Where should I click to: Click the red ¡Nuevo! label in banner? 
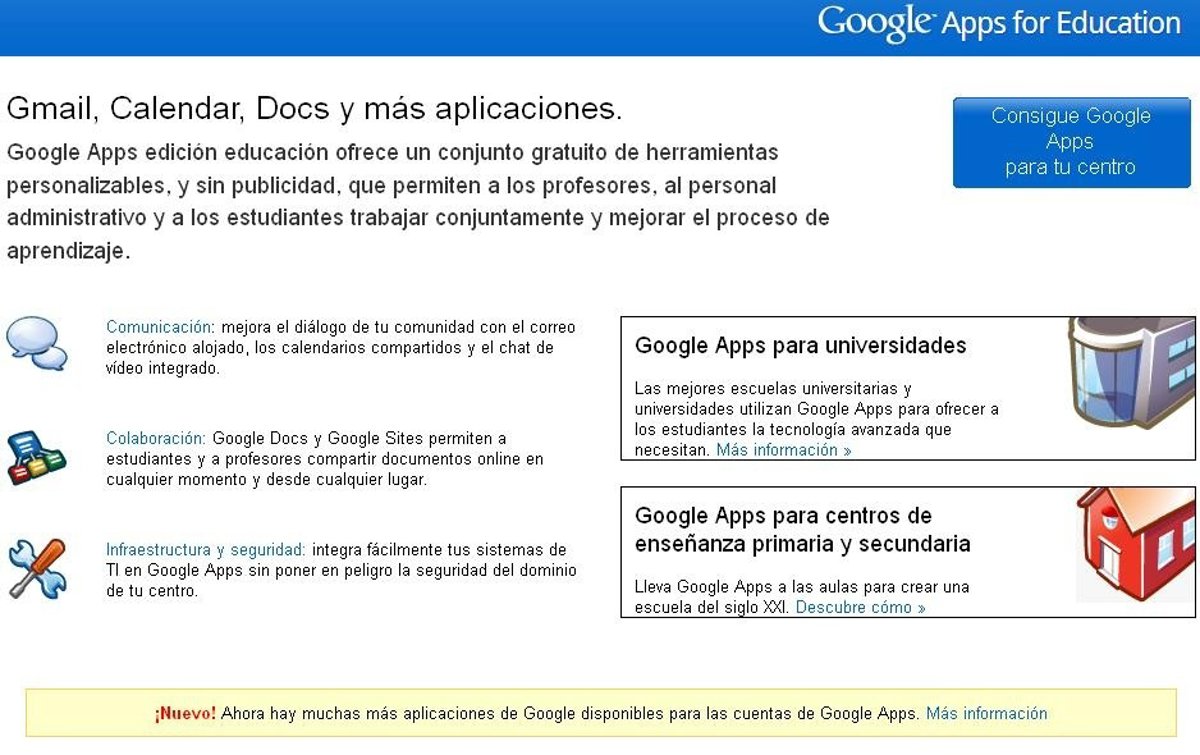coord(185,713)
